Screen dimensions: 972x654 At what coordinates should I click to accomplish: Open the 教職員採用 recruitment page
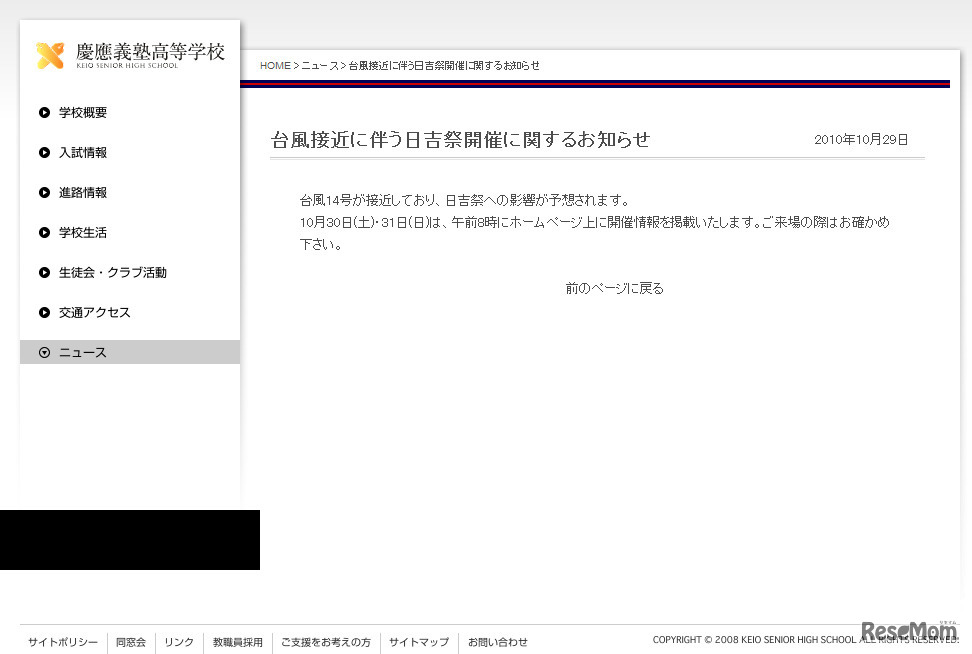[x=237, y=642]
